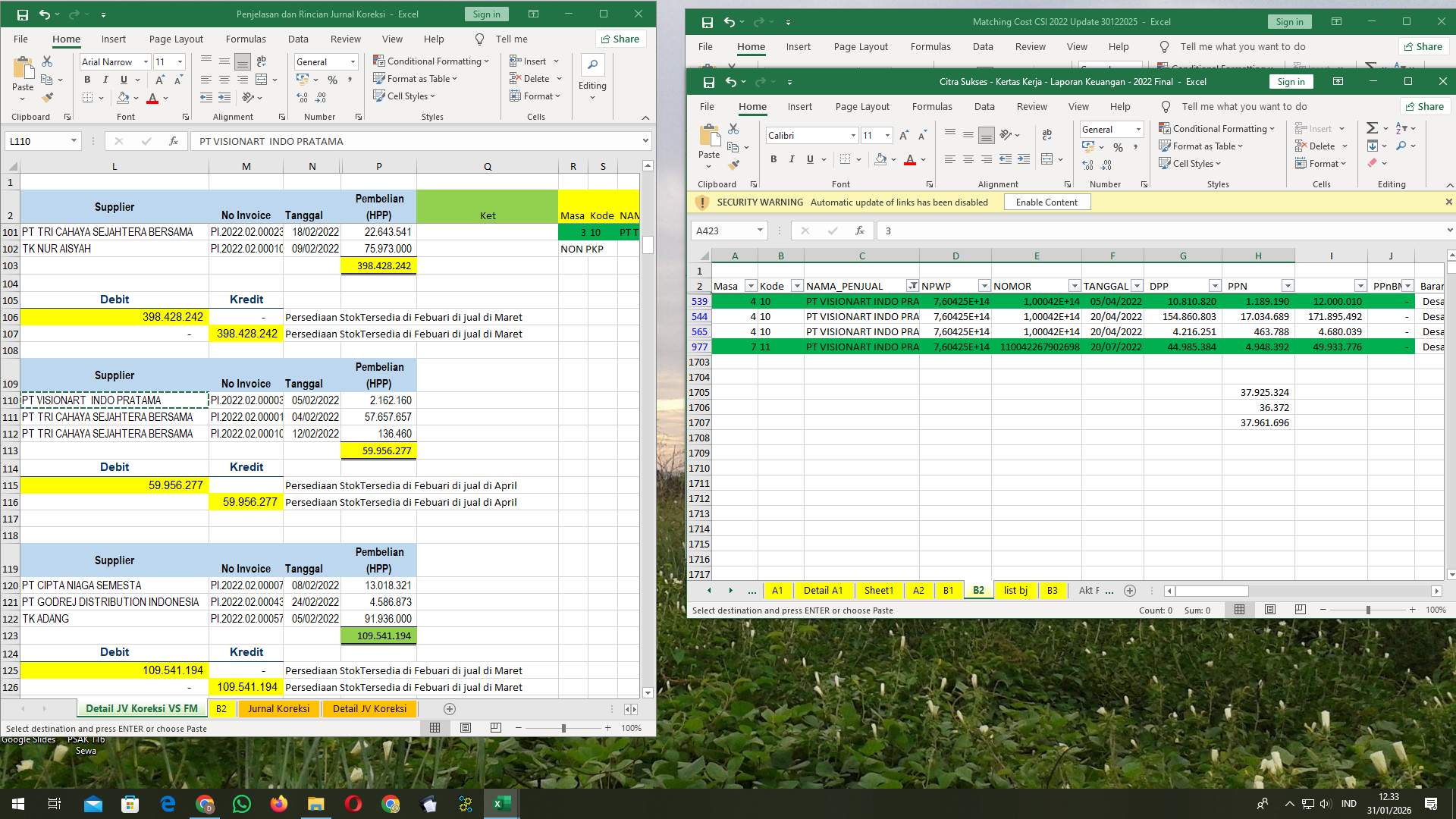Image resolution: width=1456 pixels, height=819 pixels.
Task: Open Conditional Formatting in Citra Sukses workbook
Action: 1217,128
